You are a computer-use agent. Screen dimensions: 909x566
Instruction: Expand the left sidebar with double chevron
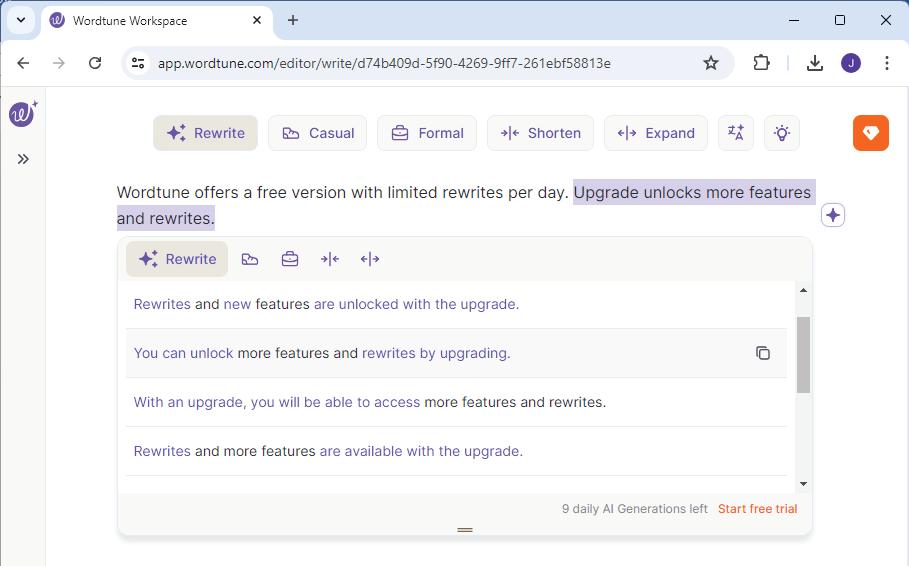(23, 159)
